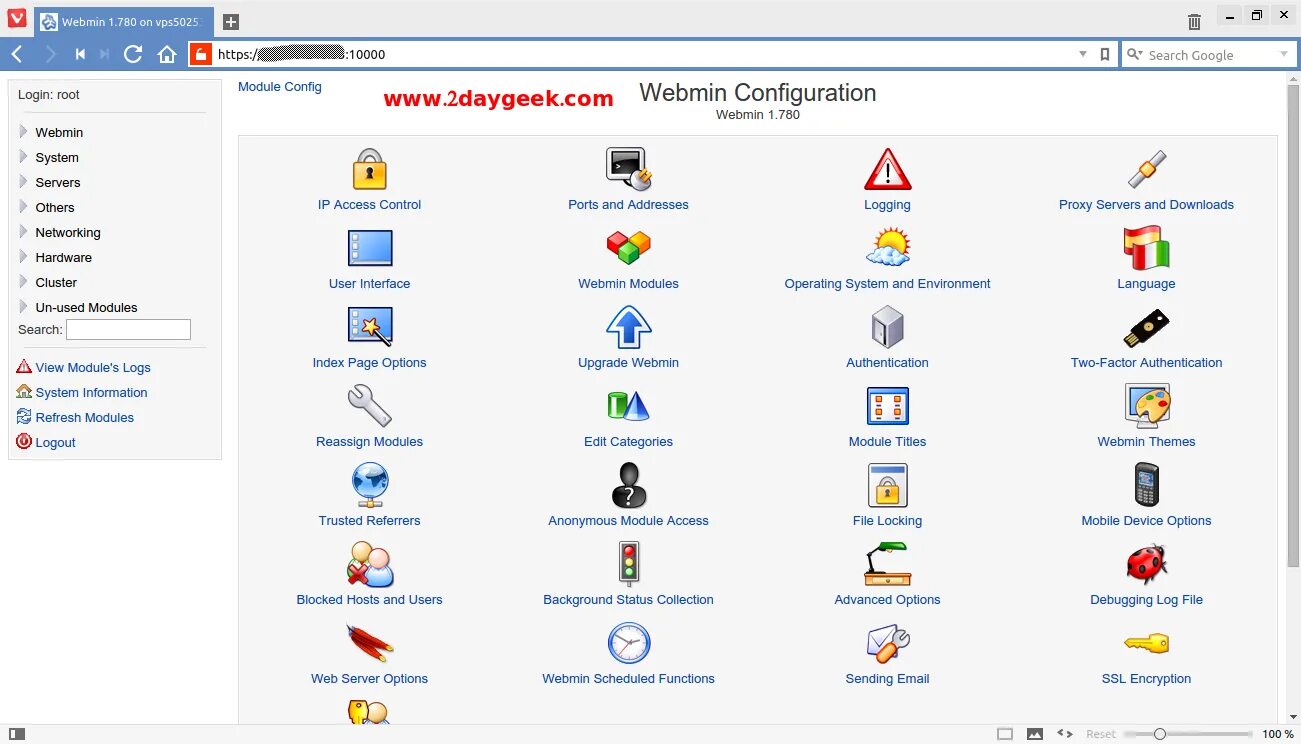Reload the current page
This screenshot has width=1301, height=744.
click(x=133, y=54)
